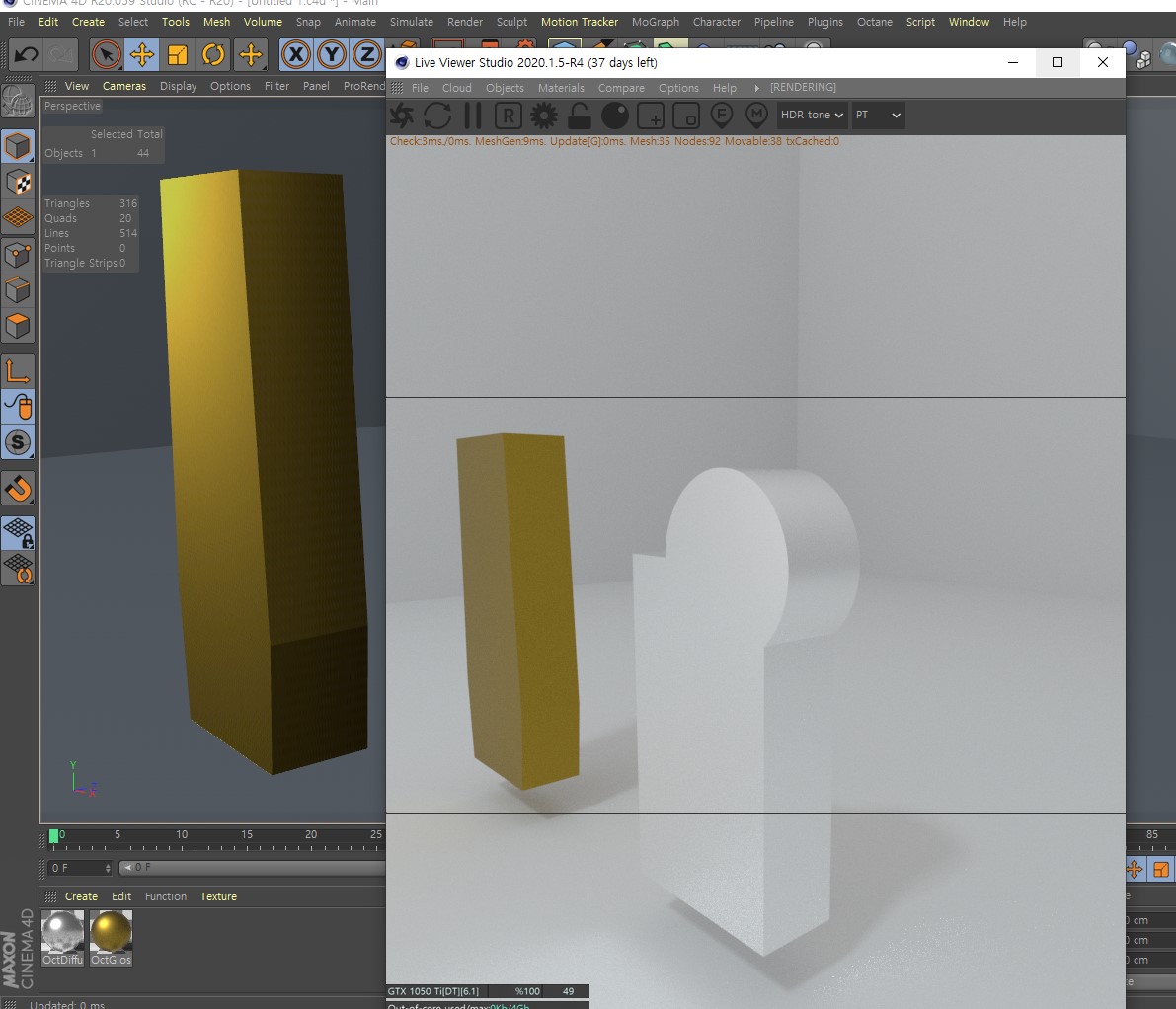Click the Live Viewer menu grip dots icon
Viewport: 1176px width, 1009px height.
(x=398, y=88)
